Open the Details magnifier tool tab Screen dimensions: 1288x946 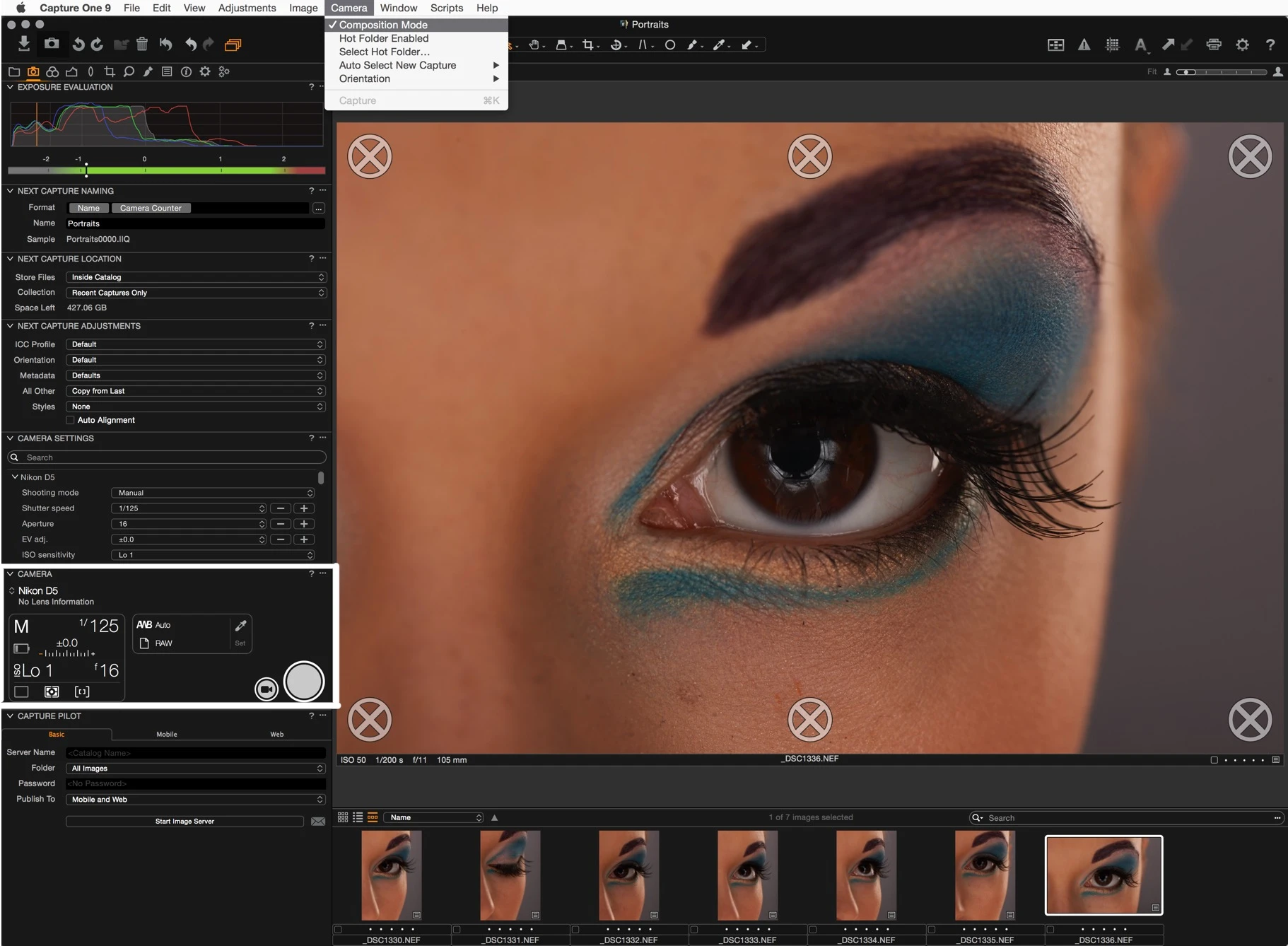click(x=129, y=71)
